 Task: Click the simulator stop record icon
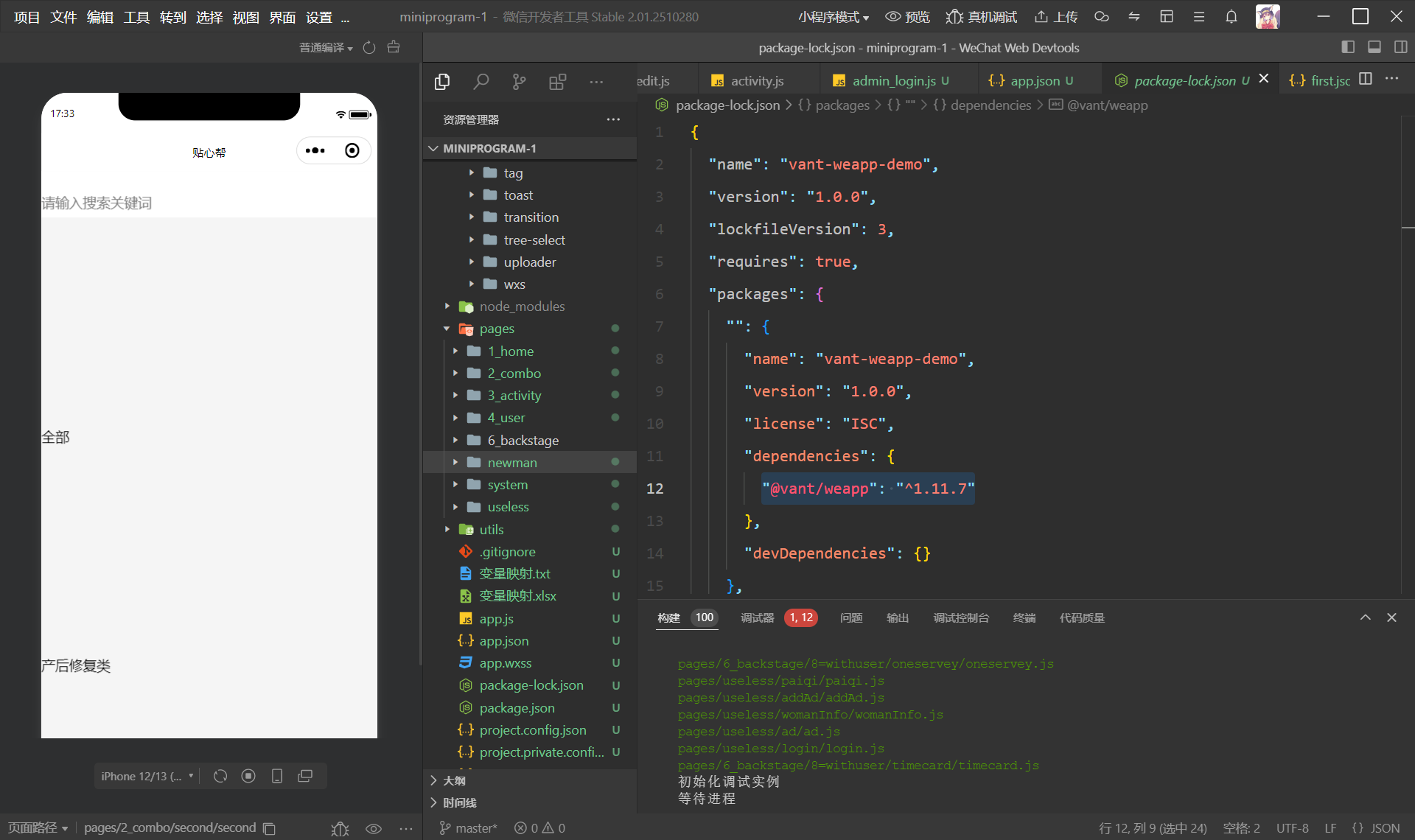[x=248, y=776]
